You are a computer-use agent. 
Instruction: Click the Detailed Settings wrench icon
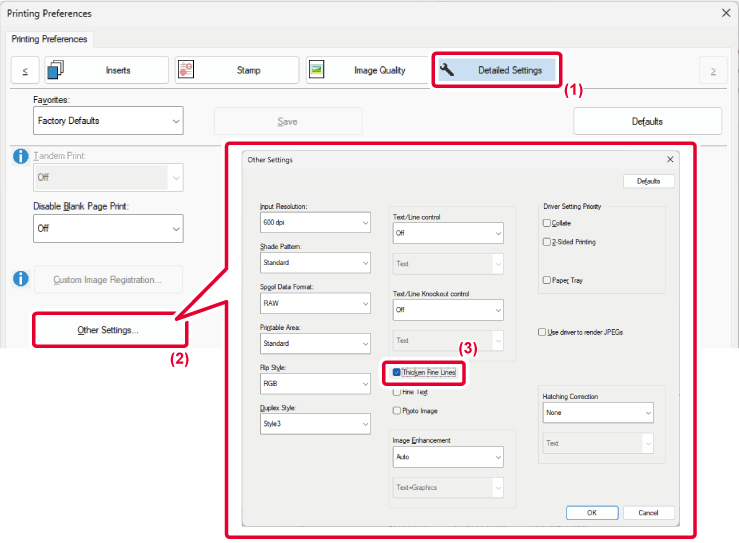tap(447, 70)
